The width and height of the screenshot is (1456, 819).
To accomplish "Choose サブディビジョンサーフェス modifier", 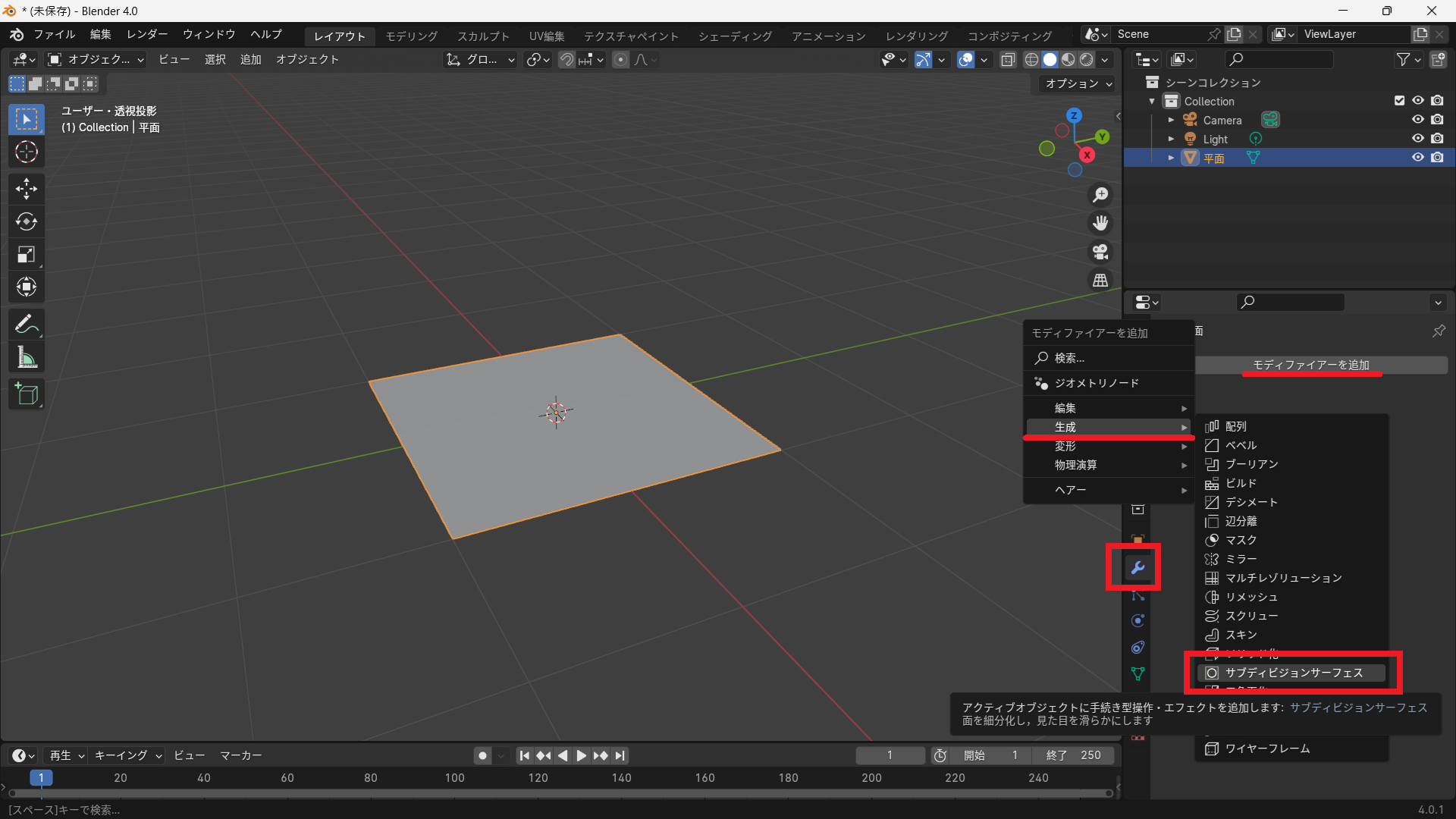I will point(1293,673).
